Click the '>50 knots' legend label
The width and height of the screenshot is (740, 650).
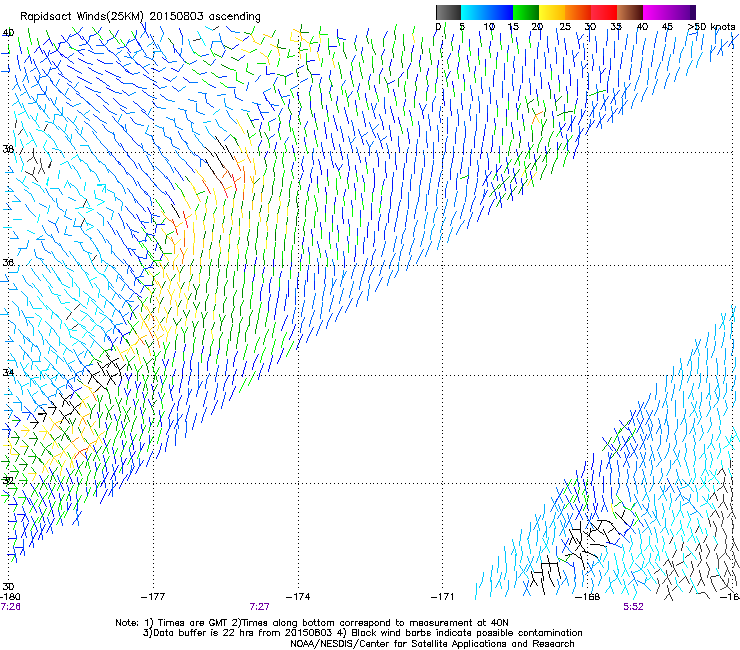coord(711,26)
